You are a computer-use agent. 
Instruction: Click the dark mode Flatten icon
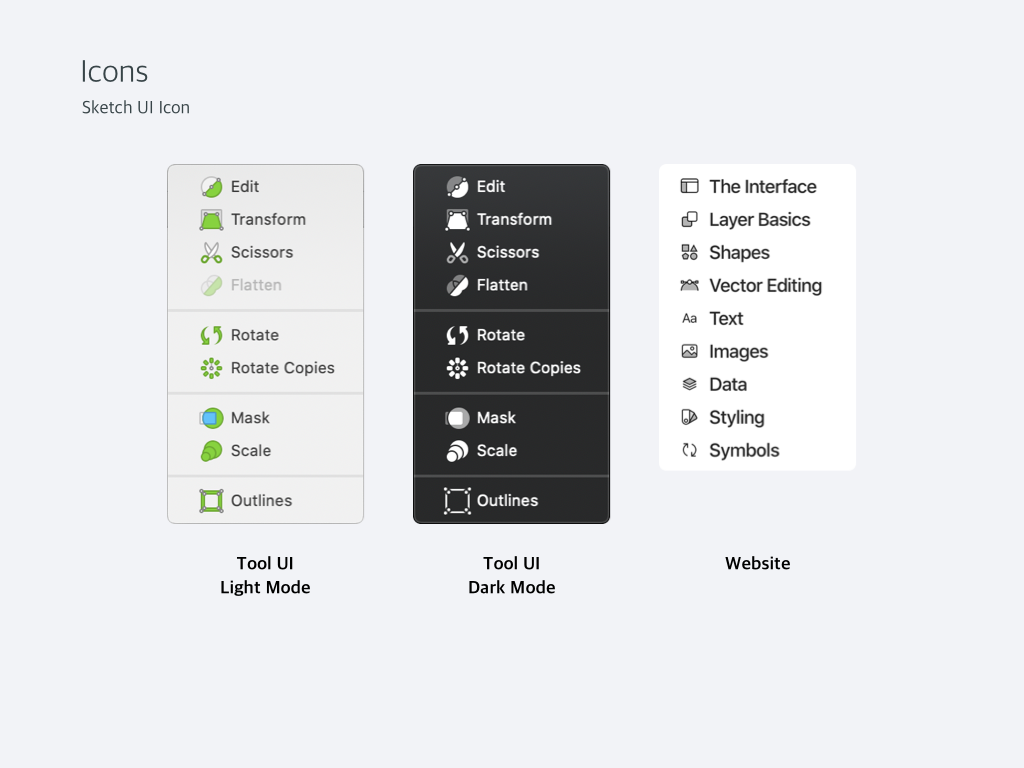coord(457,285)
